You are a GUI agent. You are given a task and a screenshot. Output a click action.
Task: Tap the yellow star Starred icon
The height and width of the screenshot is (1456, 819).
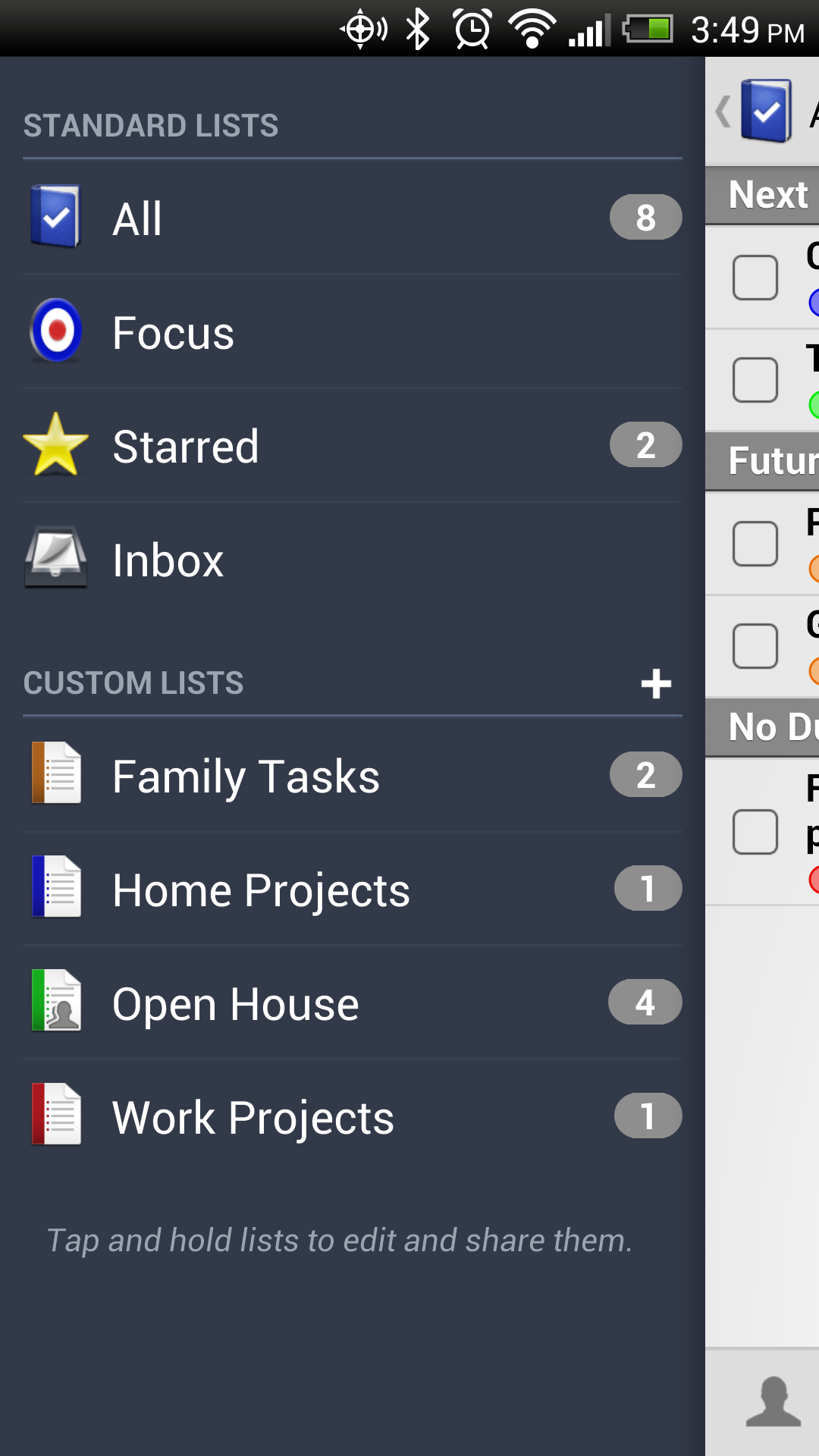point(55,445)
